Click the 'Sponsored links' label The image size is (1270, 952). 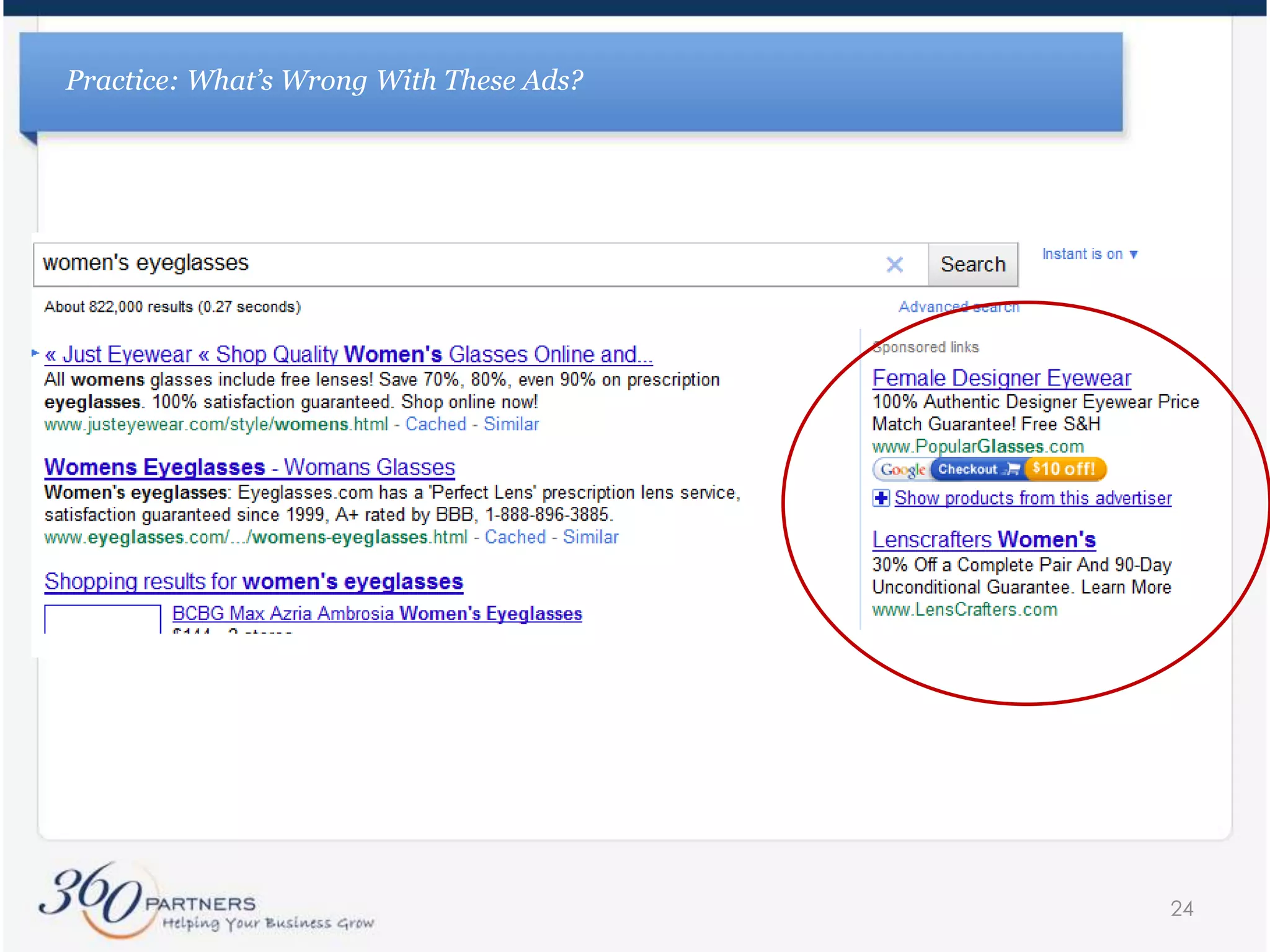click(926, 347)
